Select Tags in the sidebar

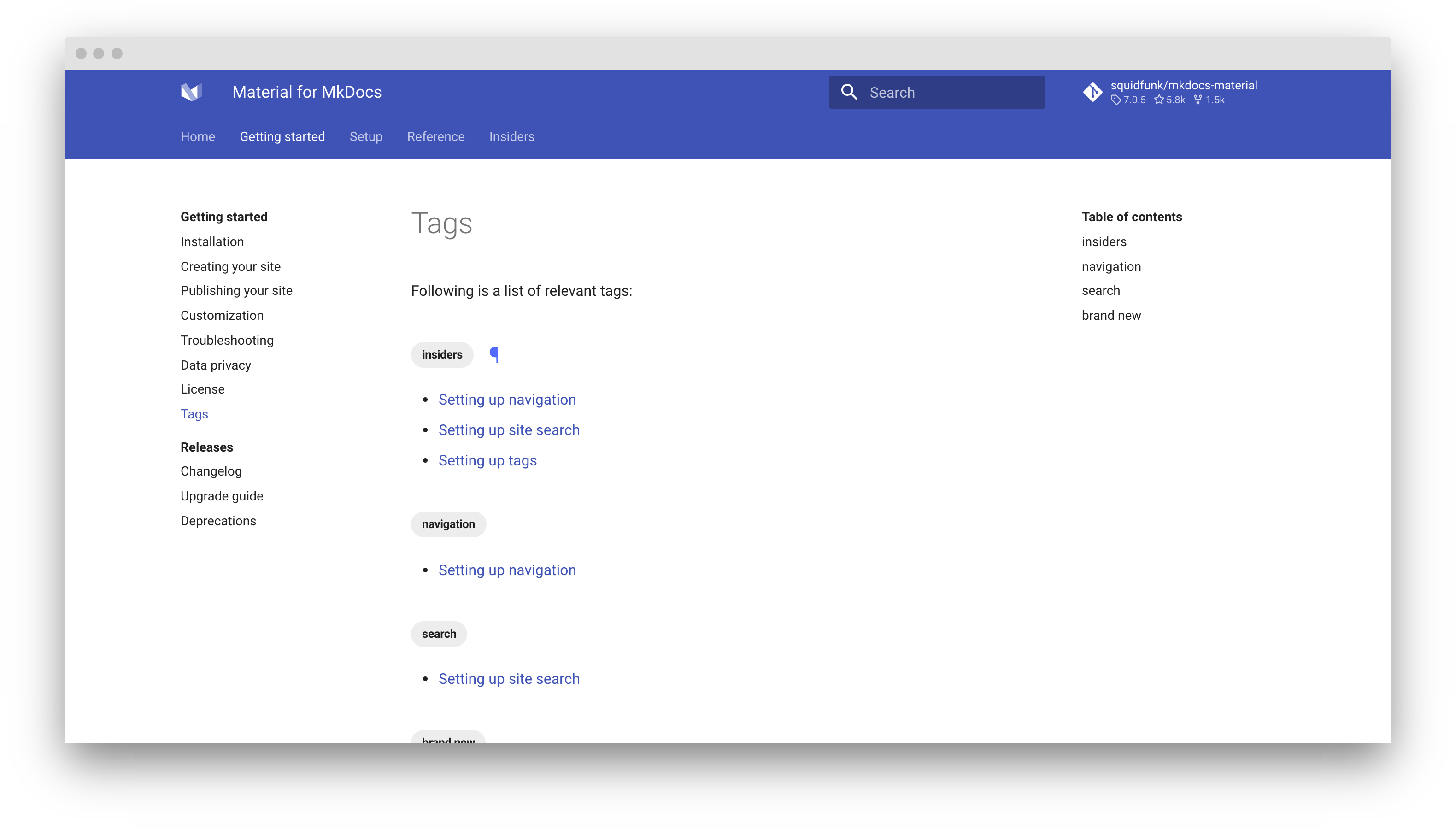[194, 414]
